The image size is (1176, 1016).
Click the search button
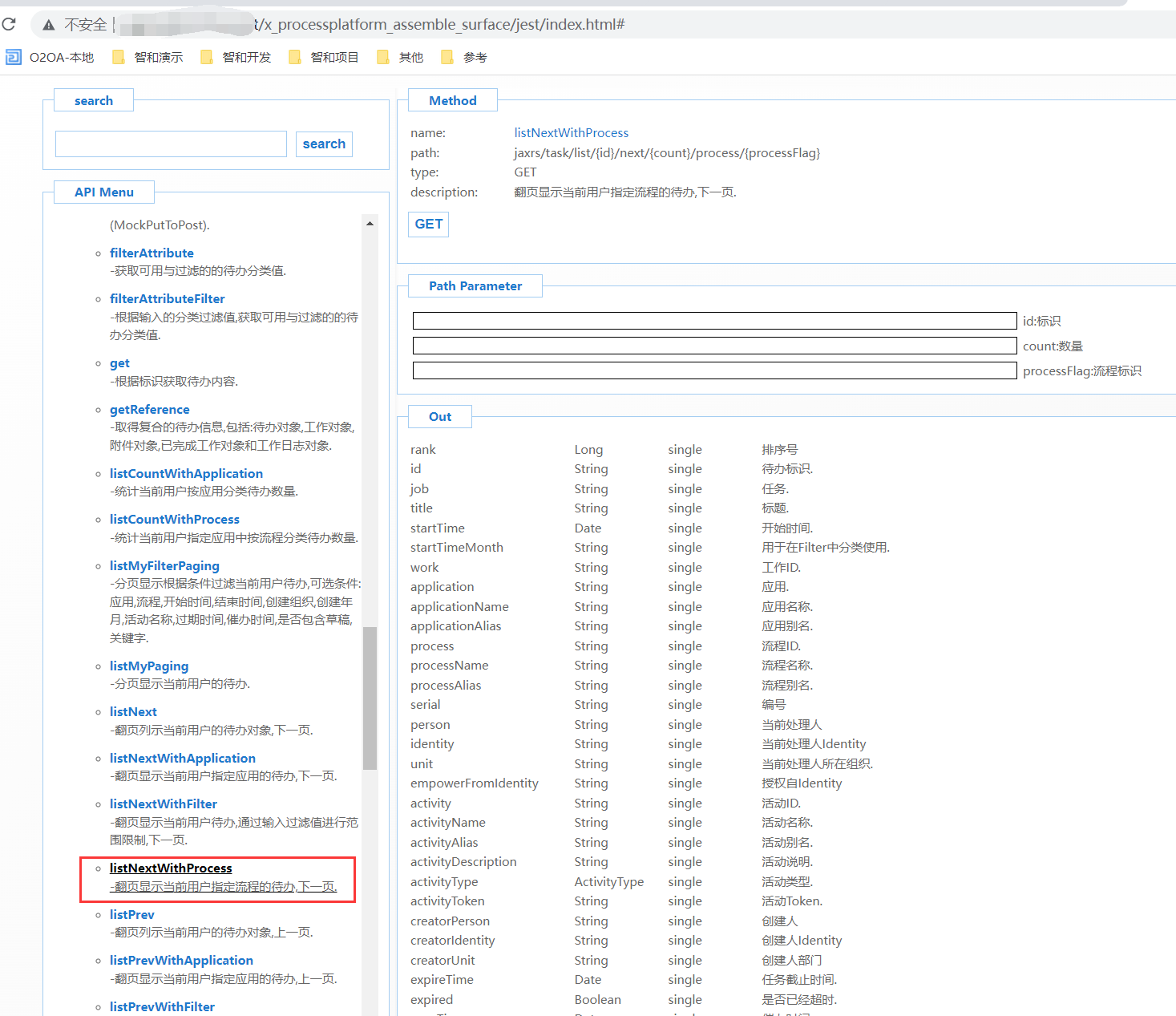point(324,144)
